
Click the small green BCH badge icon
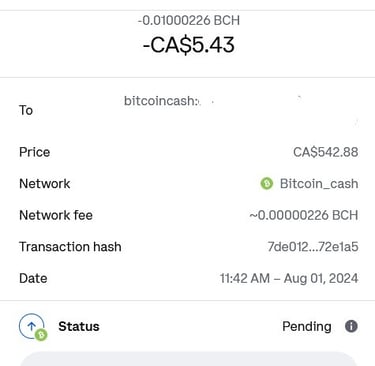pos(41,334)
